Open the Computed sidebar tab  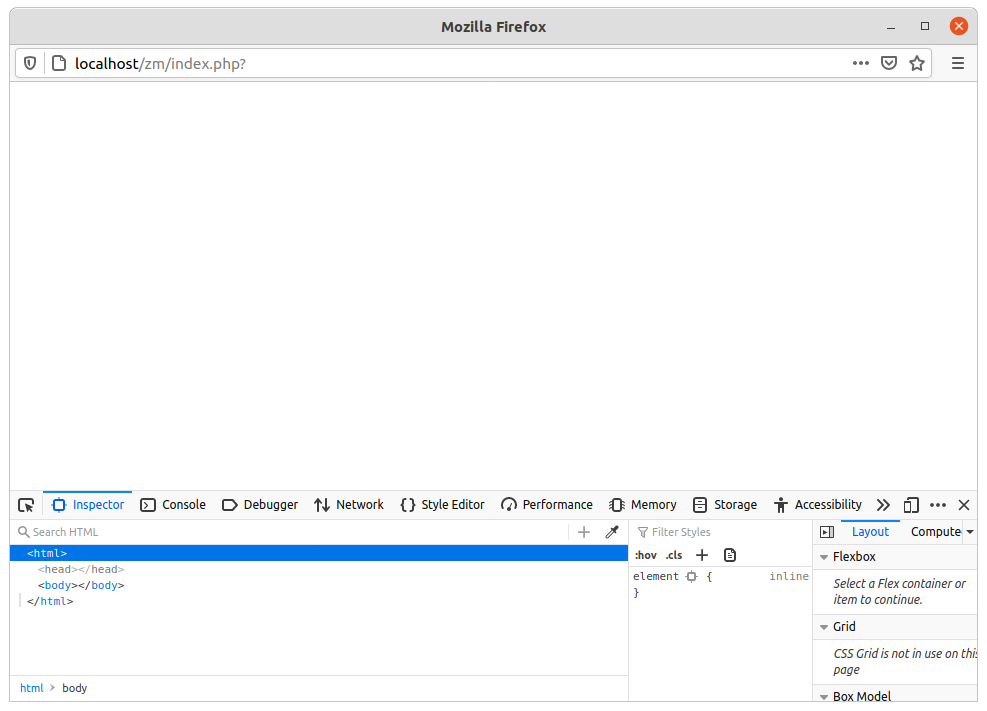(x=935, y=532)
